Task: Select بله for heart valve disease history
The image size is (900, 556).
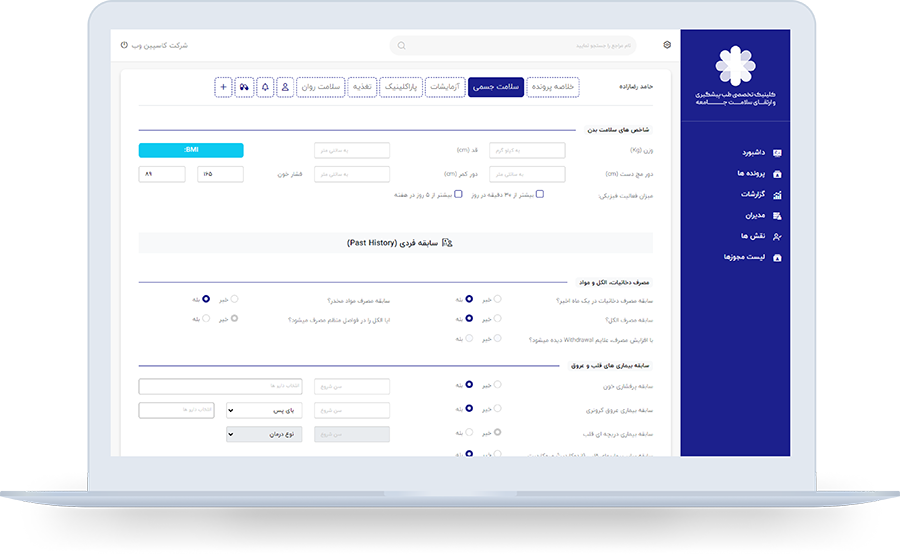Action: pos(469,432)
